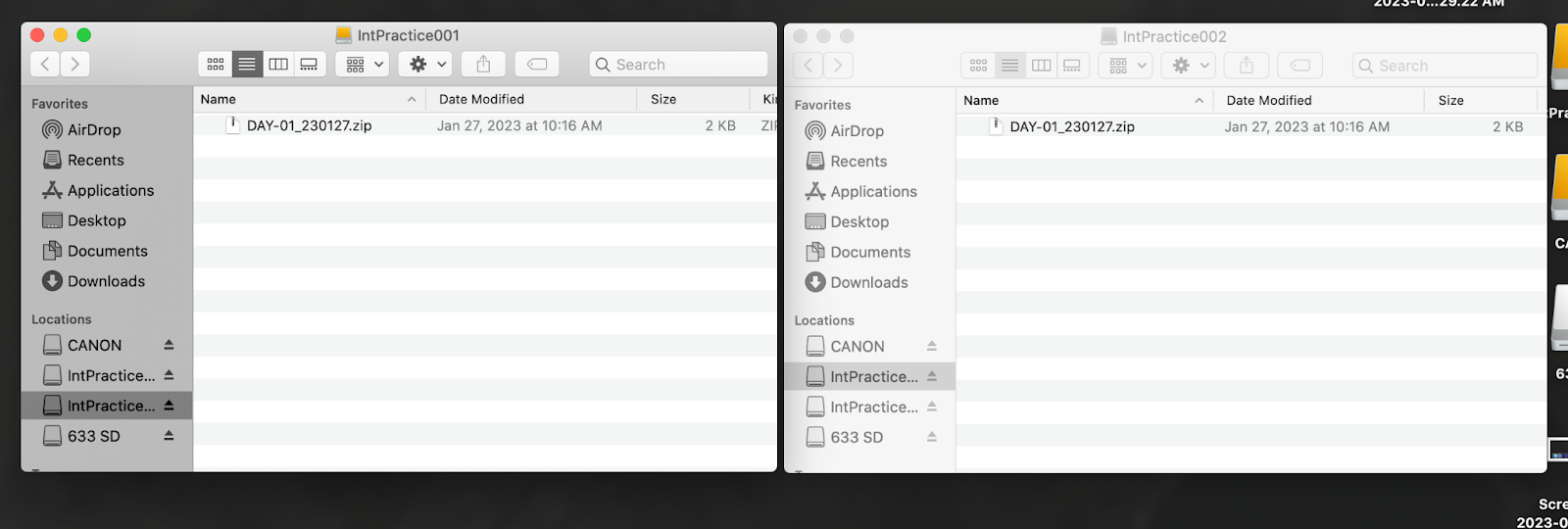Select DAY-01_230127.zip in IntPractice001 window
The image size is (1568, 529).
pos(309,125)
